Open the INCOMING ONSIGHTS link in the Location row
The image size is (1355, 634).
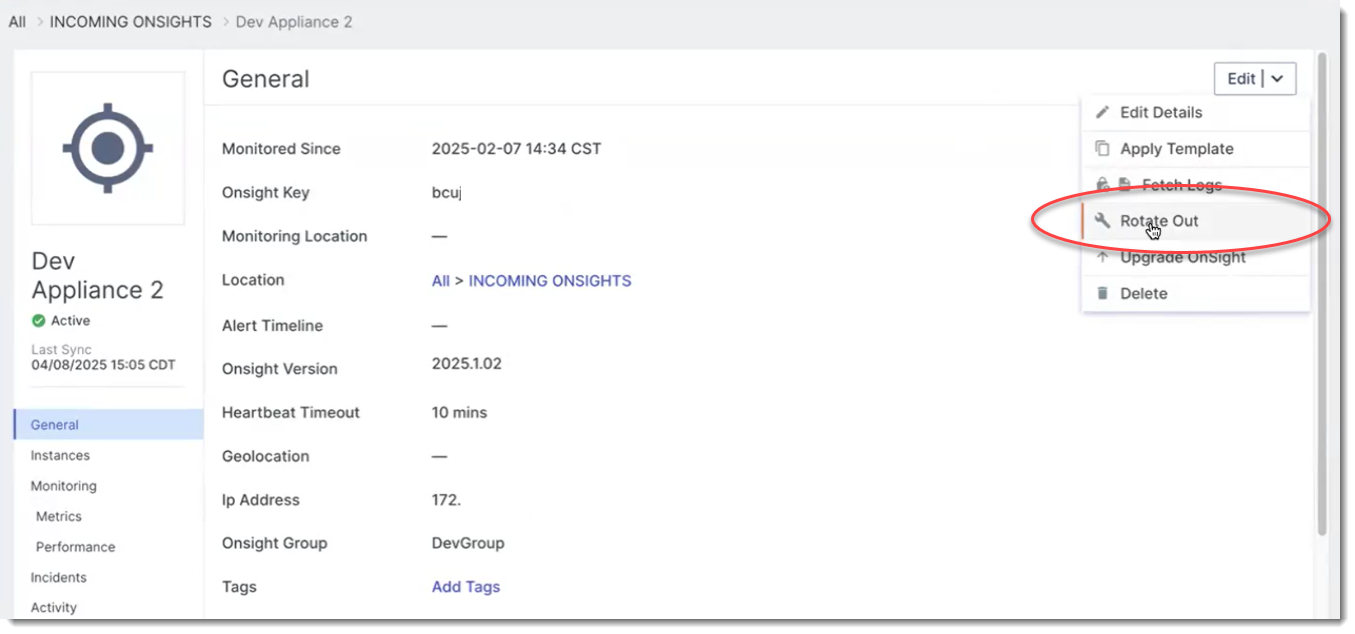pos(549,281)
